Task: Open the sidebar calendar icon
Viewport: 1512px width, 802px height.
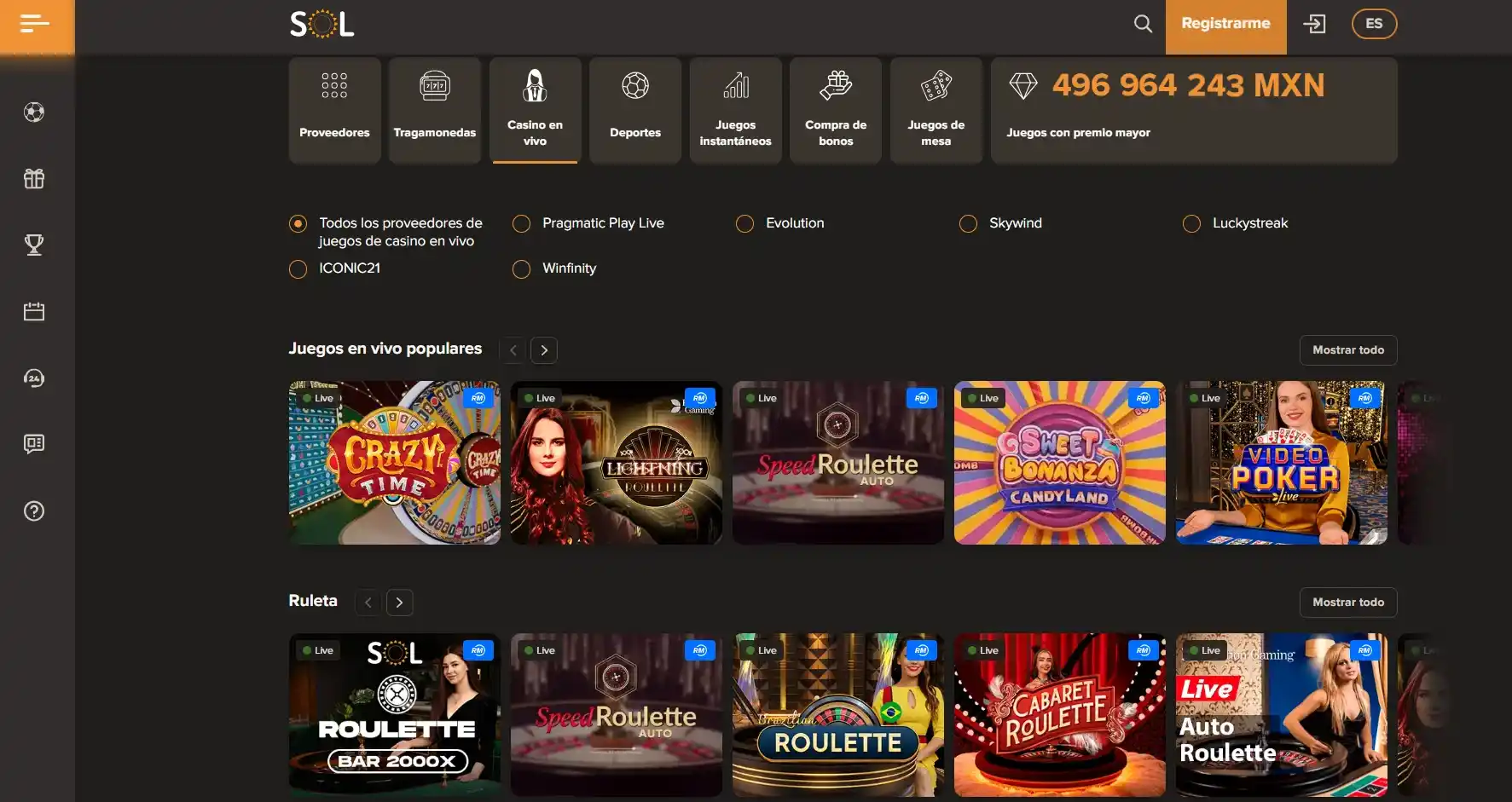Action: [34, 312]
